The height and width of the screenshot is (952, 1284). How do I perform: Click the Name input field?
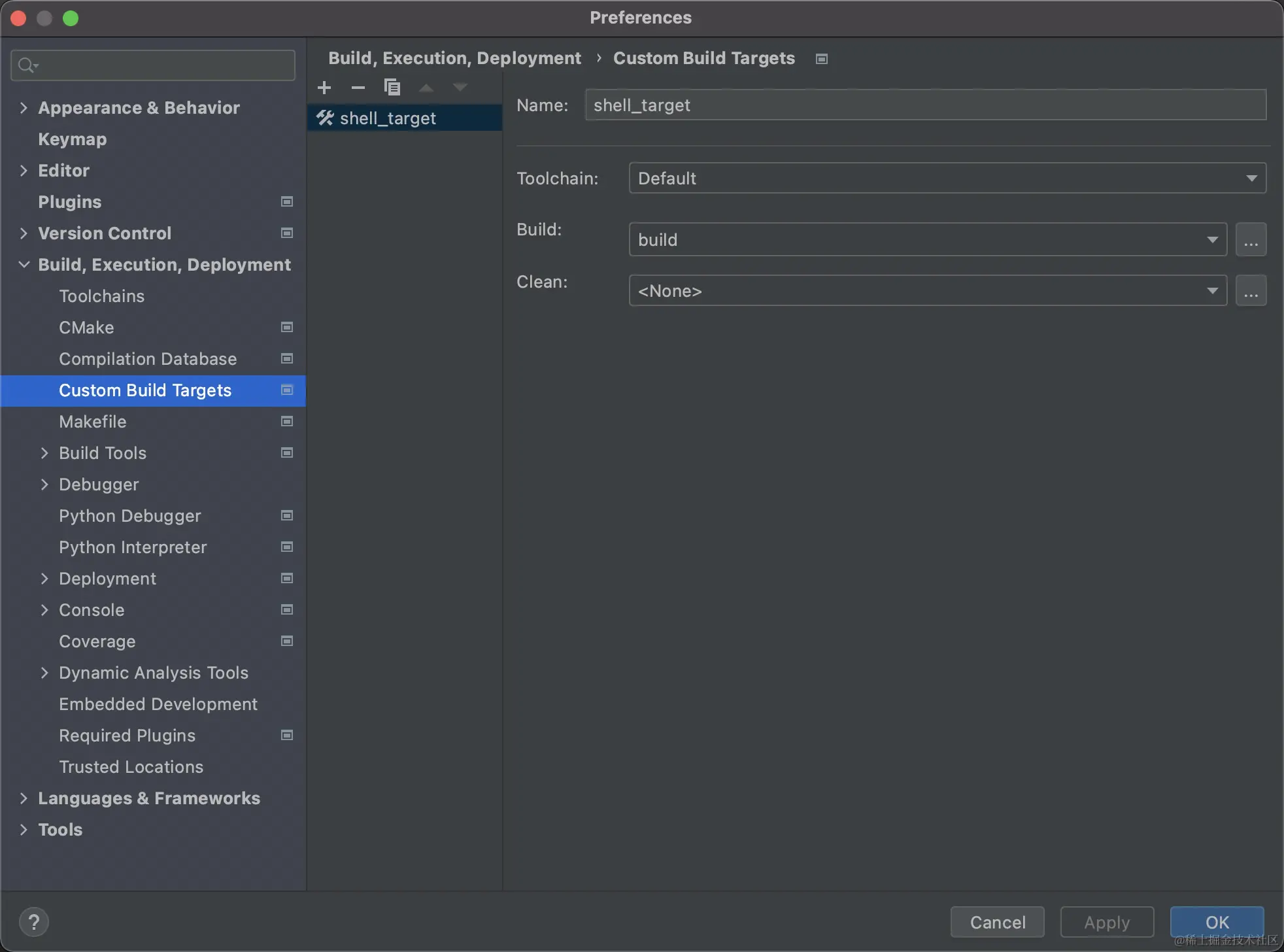[x=924, y=105]
